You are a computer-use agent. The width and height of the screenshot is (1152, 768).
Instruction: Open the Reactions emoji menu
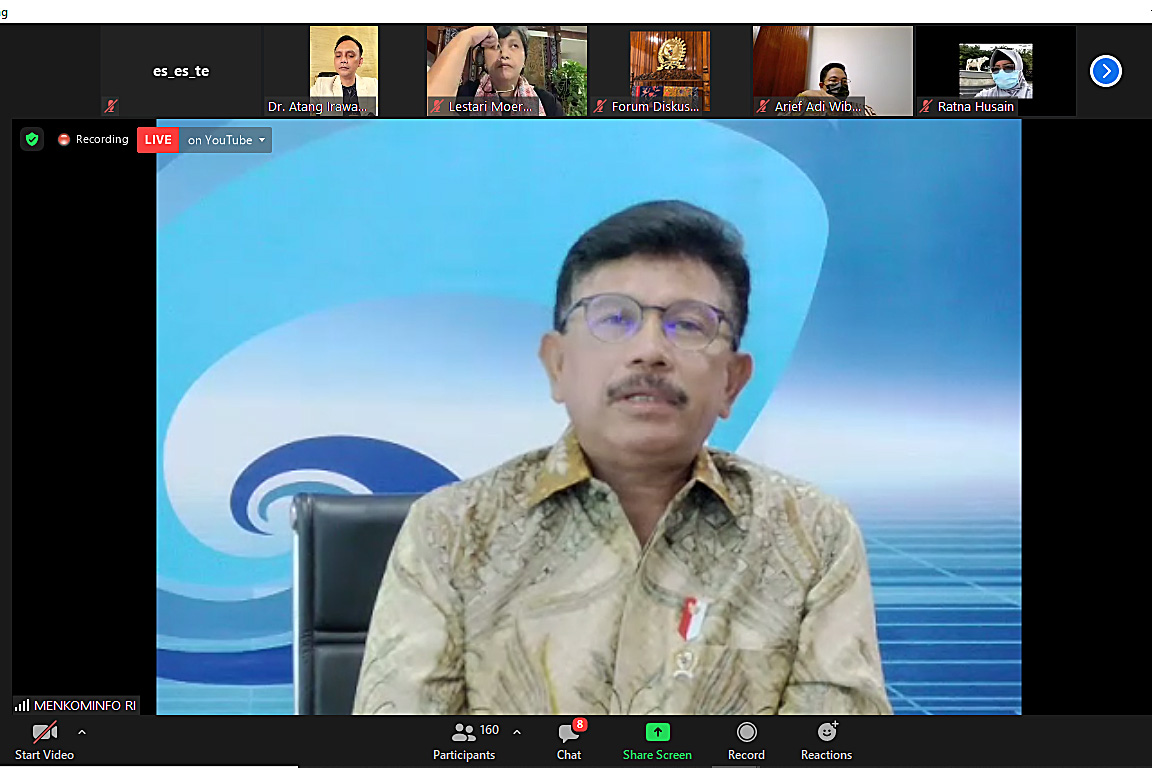(x=826, y=740)
